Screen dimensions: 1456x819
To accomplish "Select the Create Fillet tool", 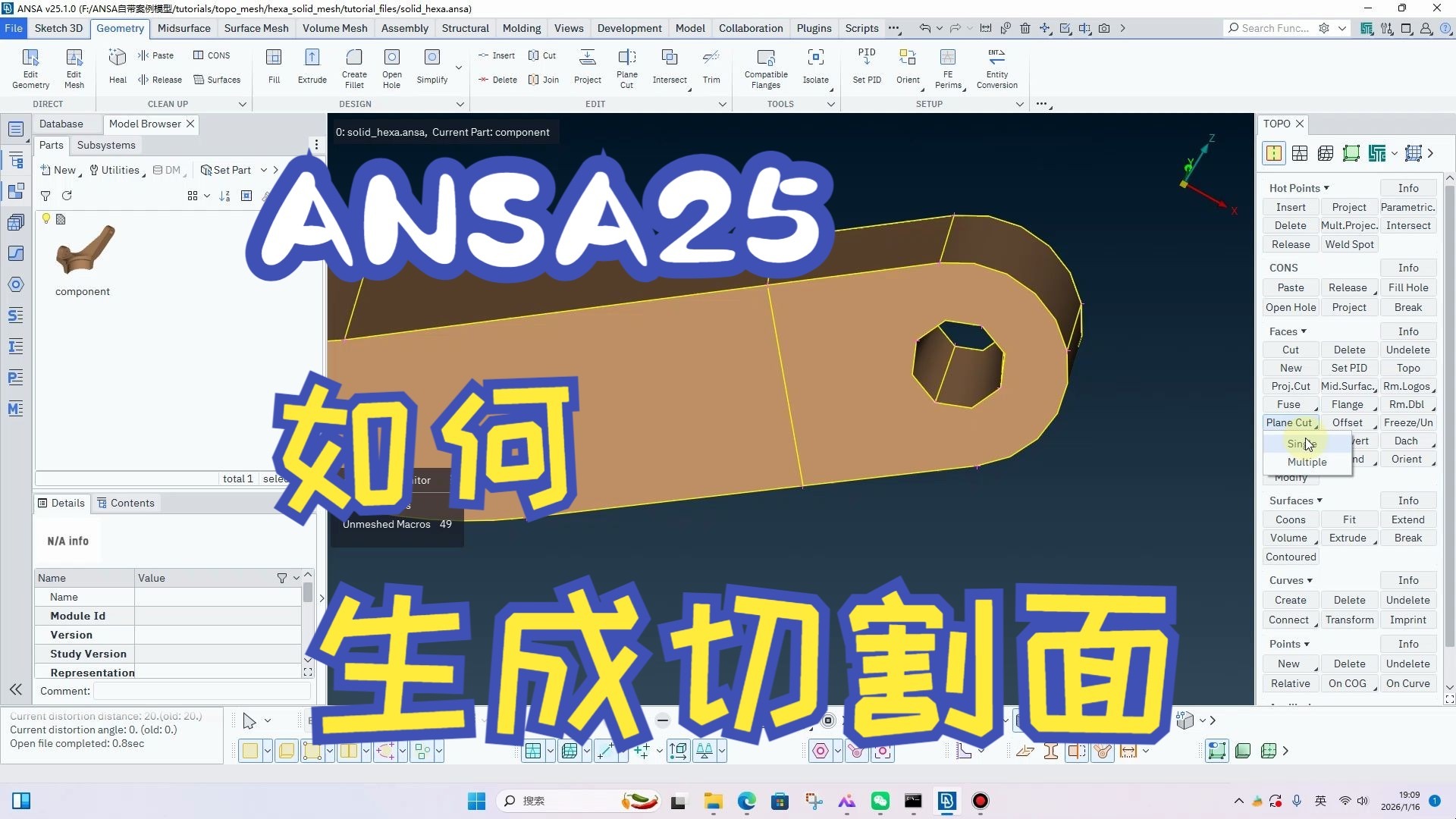I will coord(354,58).
